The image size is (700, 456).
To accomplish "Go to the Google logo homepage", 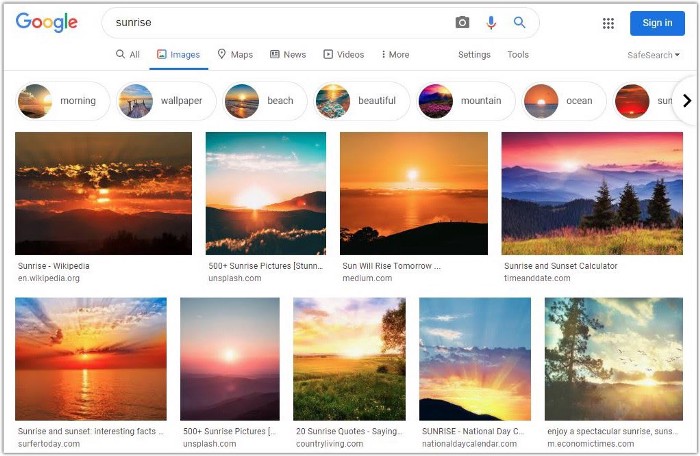I will [47, 22].
